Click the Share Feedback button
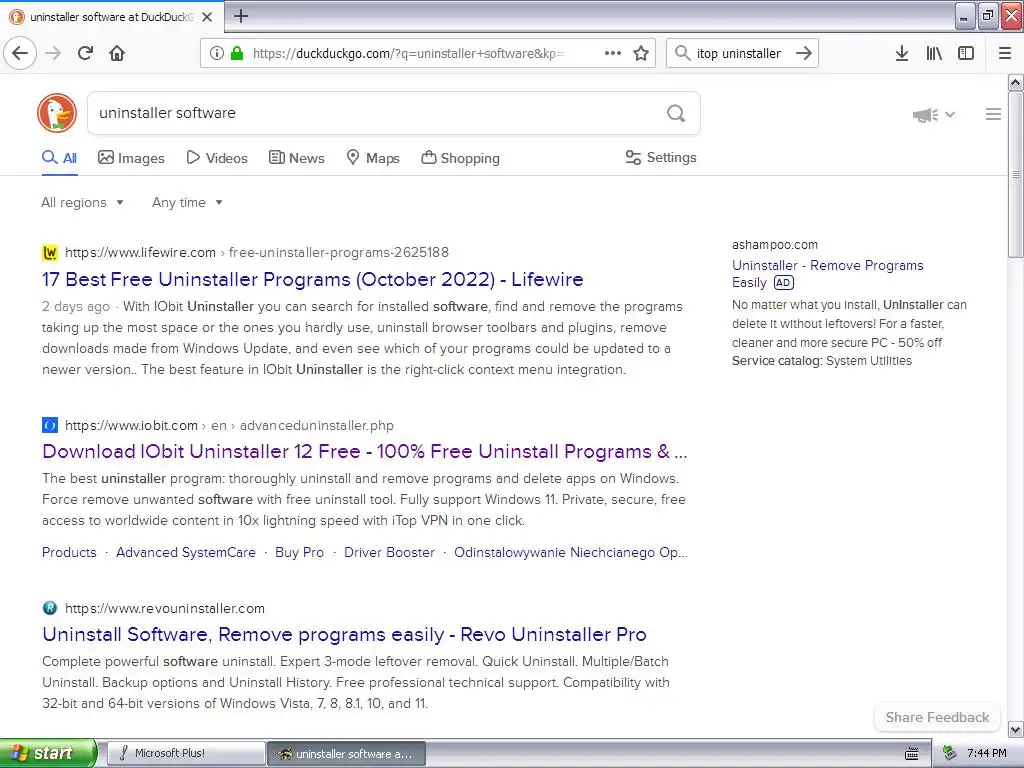1024x768 pixels. pos(937,717)
